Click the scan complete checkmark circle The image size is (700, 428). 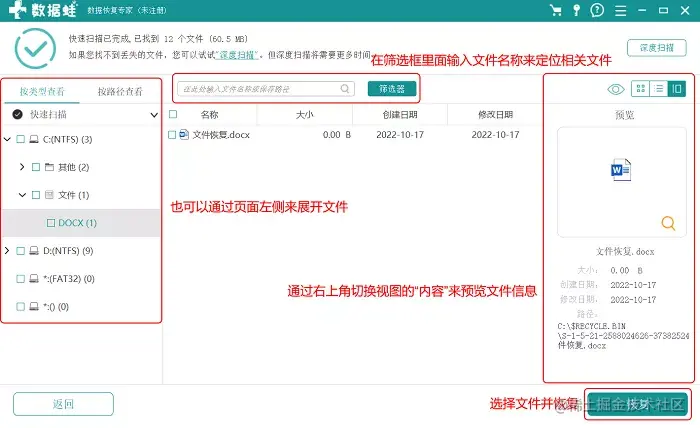tap(35, 48)
